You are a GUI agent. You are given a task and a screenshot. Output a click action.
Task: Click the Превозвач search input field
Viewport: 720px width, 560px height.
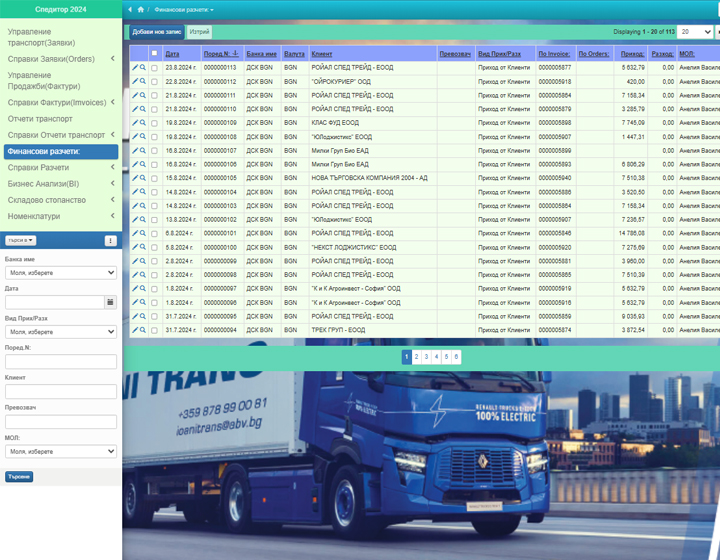[61, 422]
